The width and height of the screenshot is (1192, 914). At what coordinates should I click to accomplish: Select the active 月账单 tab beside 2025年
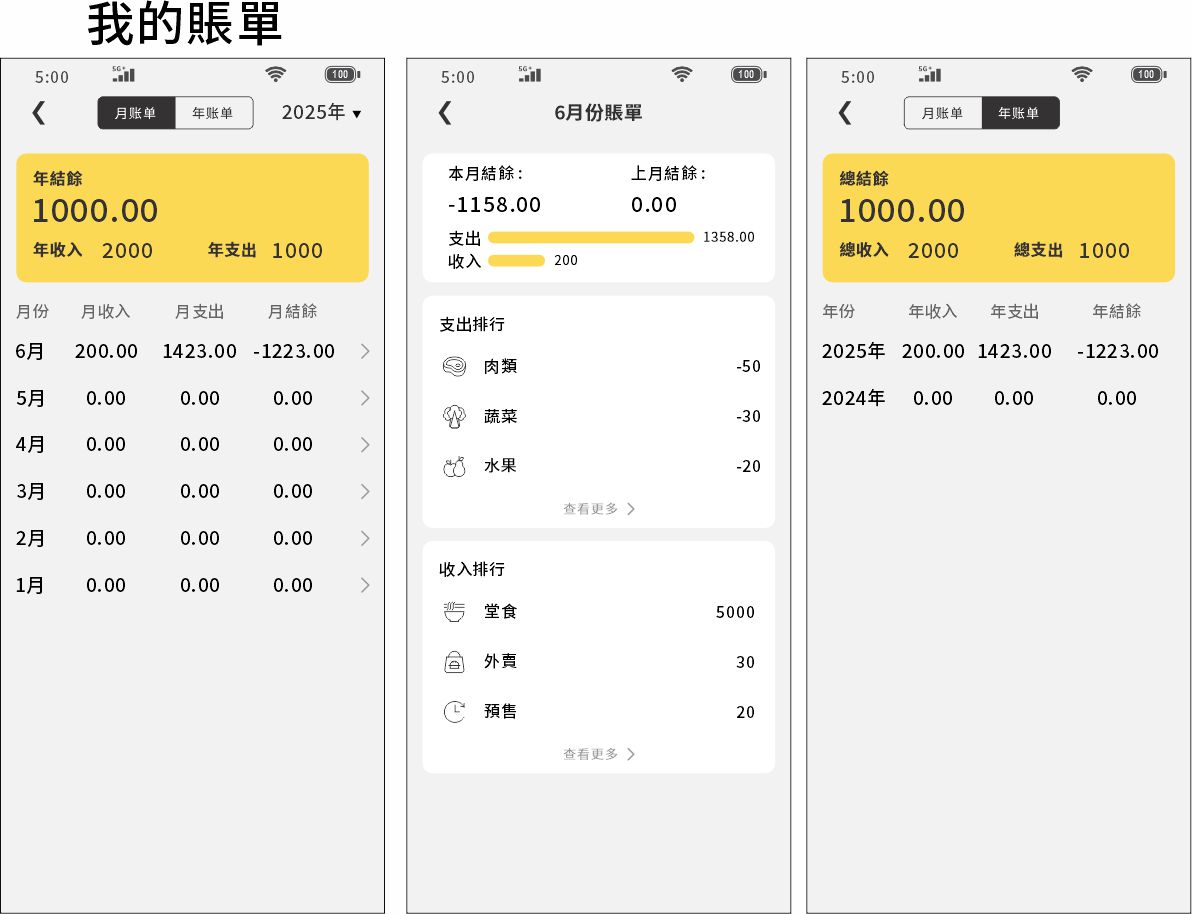[136, 113]
